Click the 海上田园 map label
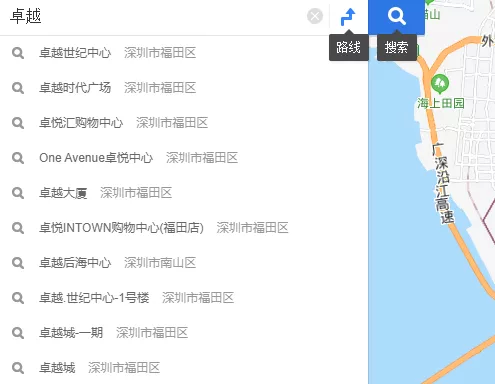Viewport: 495px width, 384px height. pos(441,103)
